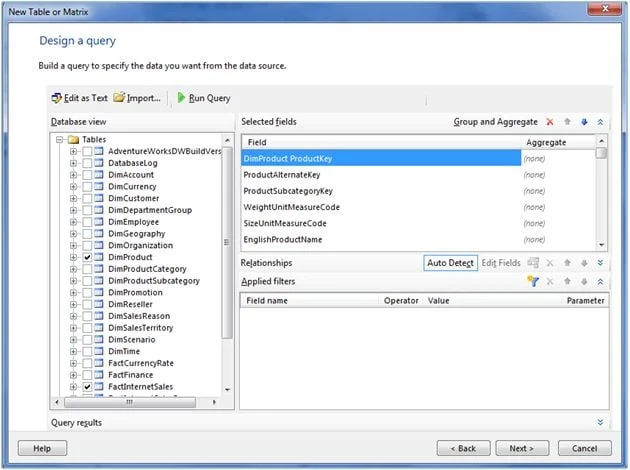630x470 pixels.
Task: Click the Help button
Action: pos(42,448)
